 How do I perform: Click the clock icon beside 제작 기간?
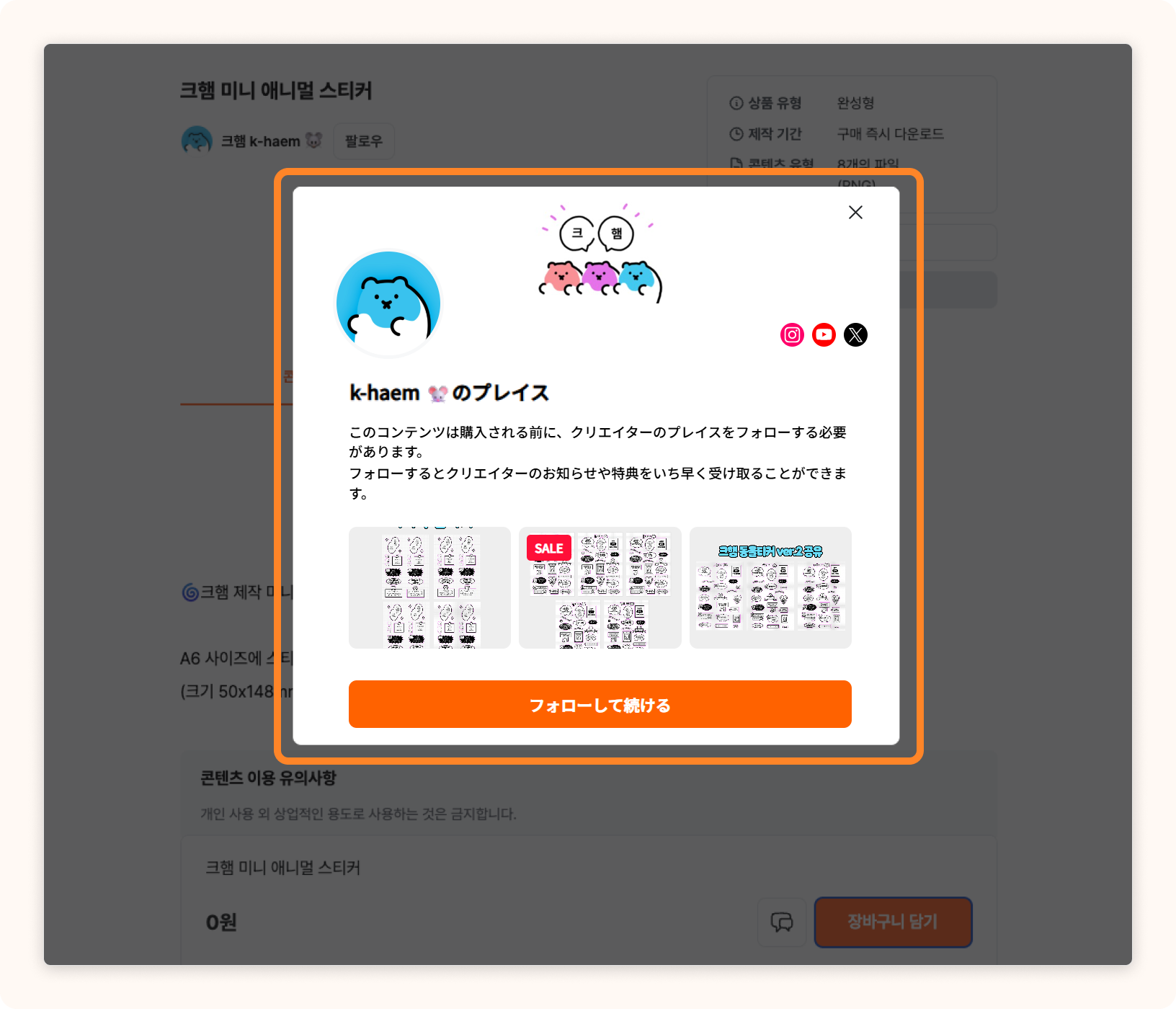tap(736, 134)
